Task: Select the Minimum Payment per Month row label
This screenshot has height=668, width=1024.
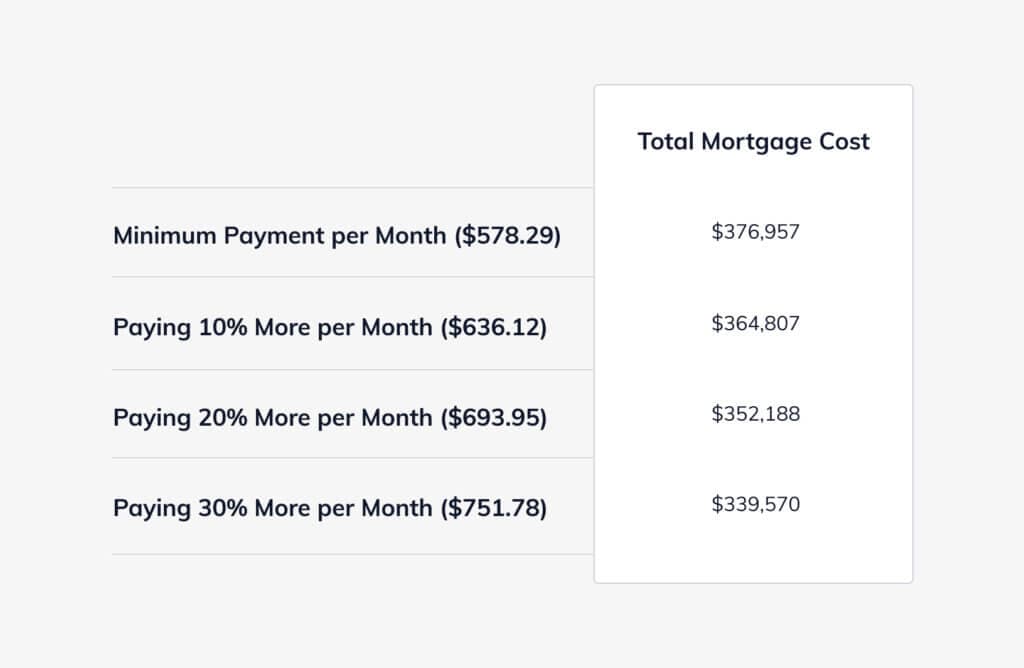Action: (336, 236)
